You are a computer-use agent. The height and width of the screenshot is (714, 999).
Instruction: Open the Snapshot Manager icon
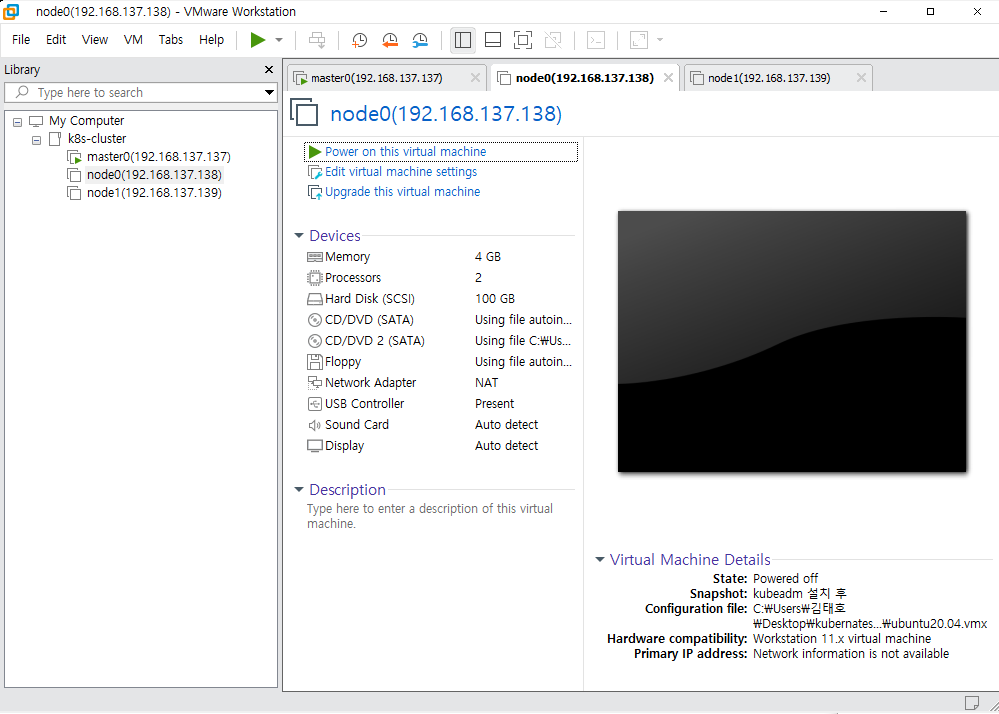(x=420, y=40)
